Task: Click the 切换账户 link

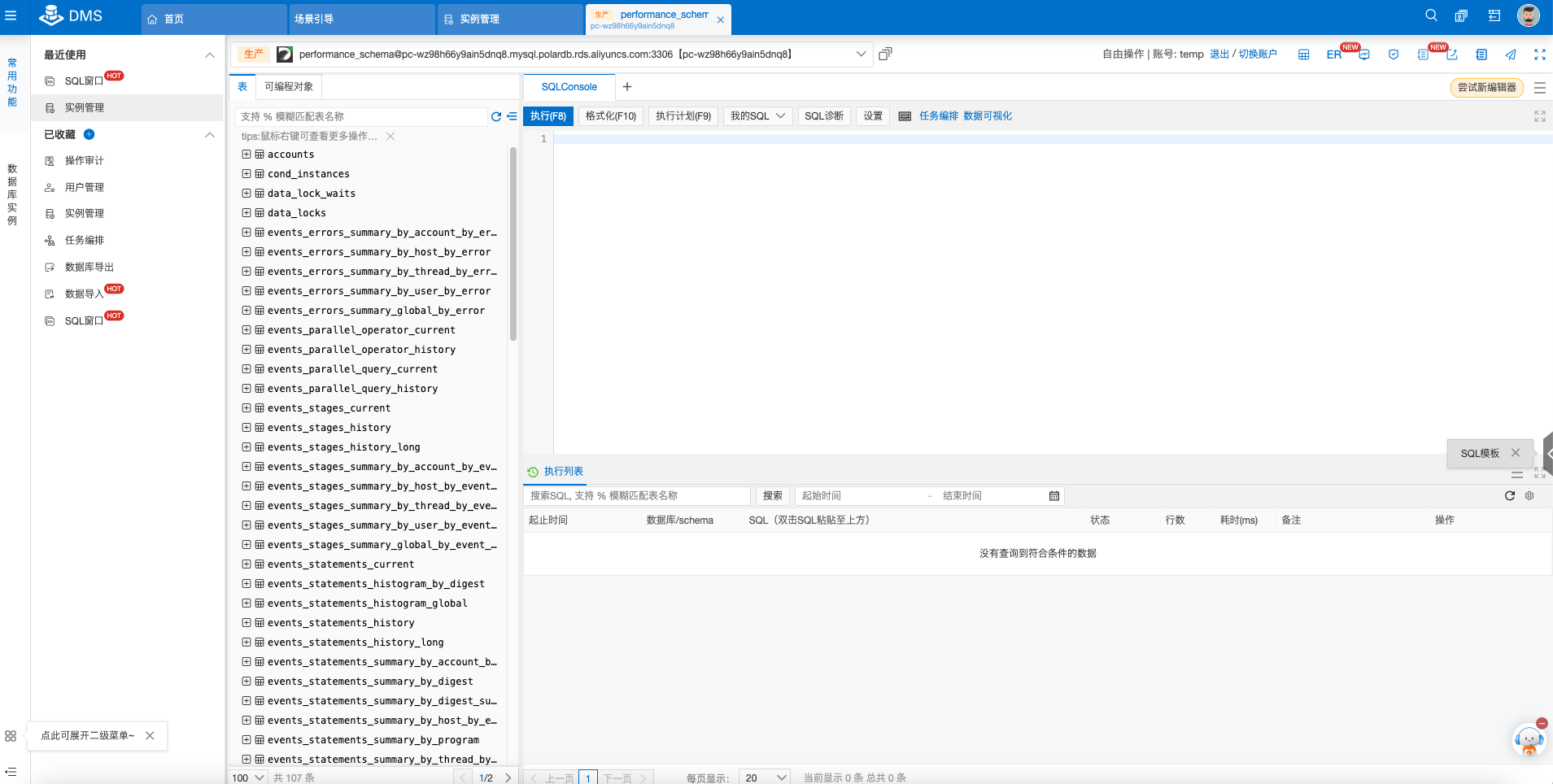Action: pos(1258,54)
